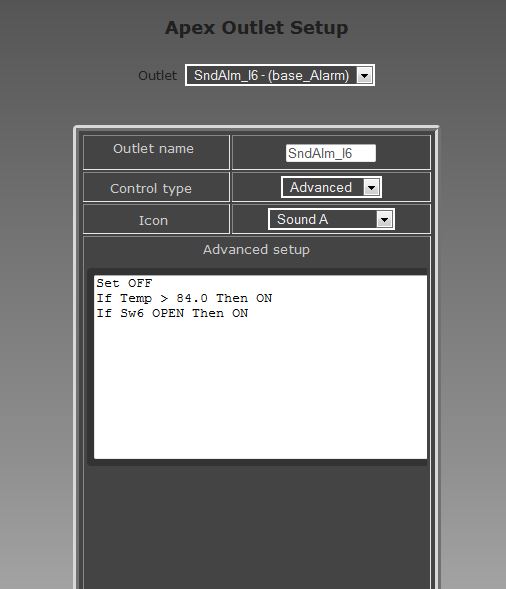Click the Icon dropdown arrow button
Viewport: 506px width, 589px height.
pos(384,219)
